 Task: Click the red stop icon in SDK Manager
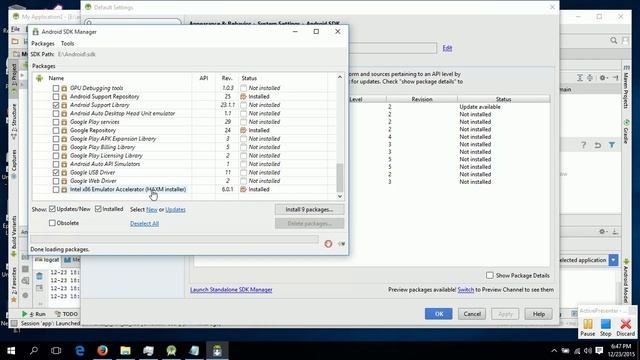(328, 244)
